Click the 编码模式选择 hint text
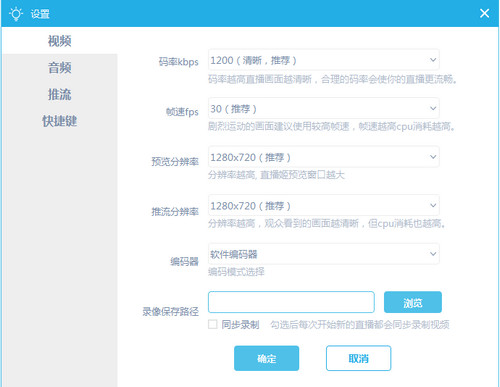The width and height of the screenshot is (500, 387). (x=236, y=272)
